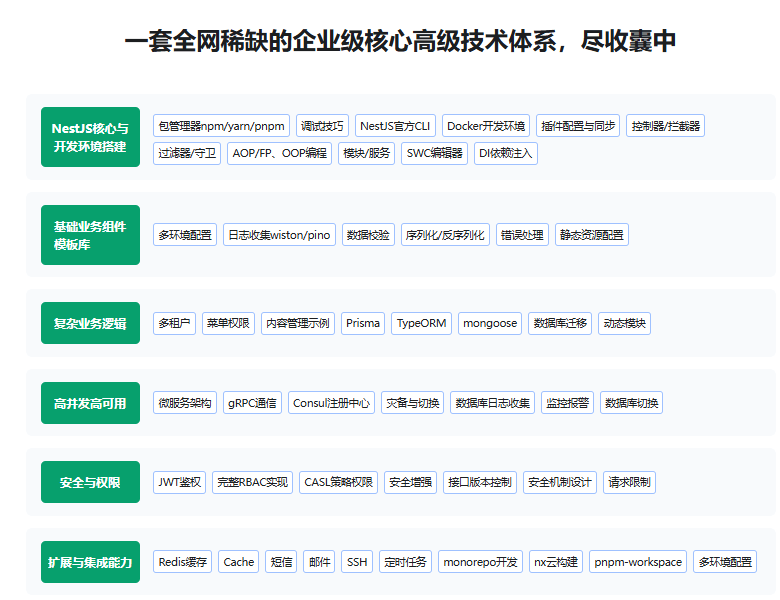Select the '请求限制' tag

(x=630, y=482)
